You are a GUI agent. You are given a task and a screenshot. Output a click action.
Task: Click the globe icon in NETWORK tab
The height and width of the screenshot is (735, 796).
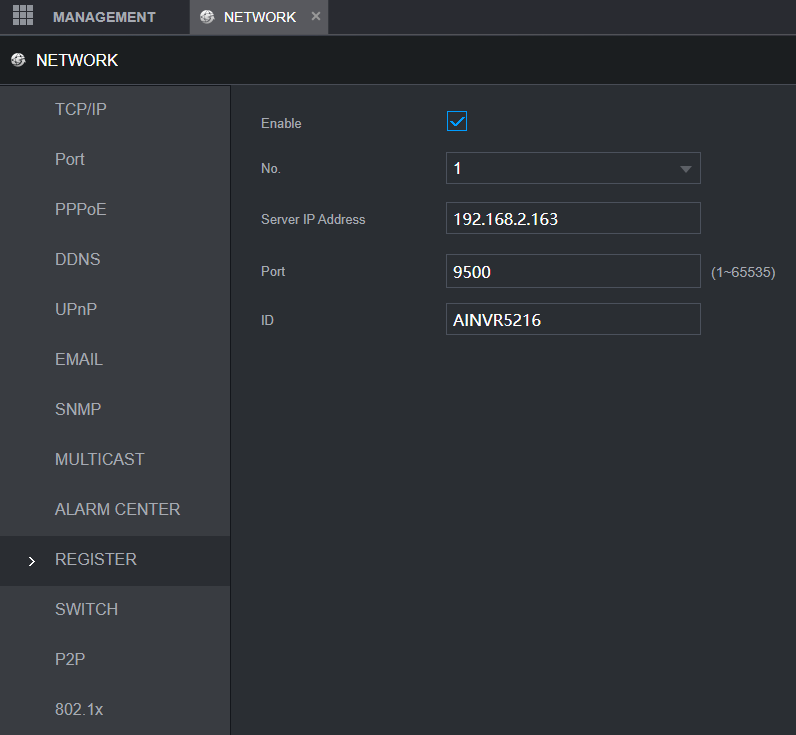207,17
